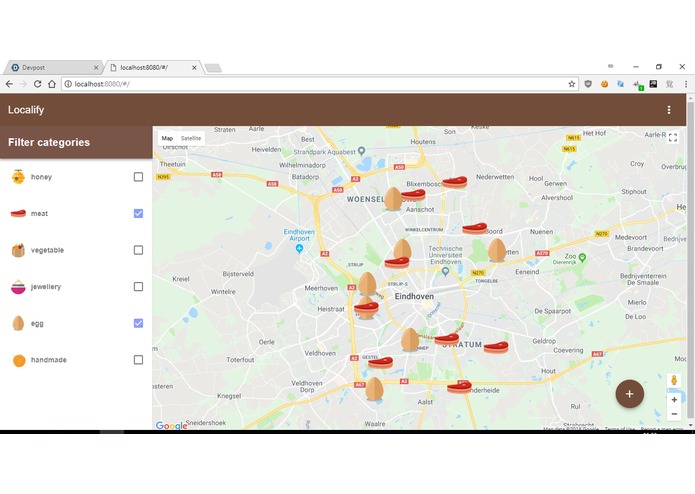Click the vegetable basket category icon
This screenshot has height=494, width=695.
coord(18,250)
